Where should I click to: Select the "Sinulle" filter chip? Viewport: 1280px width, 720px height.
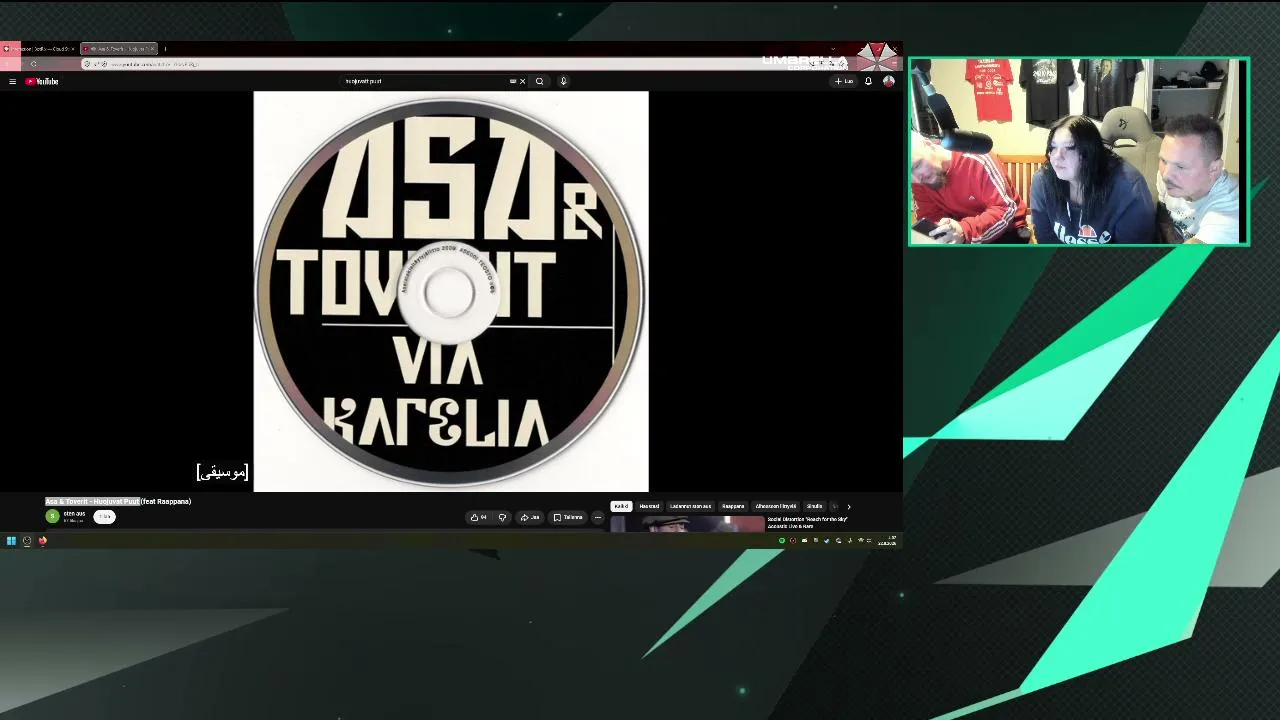814,506
